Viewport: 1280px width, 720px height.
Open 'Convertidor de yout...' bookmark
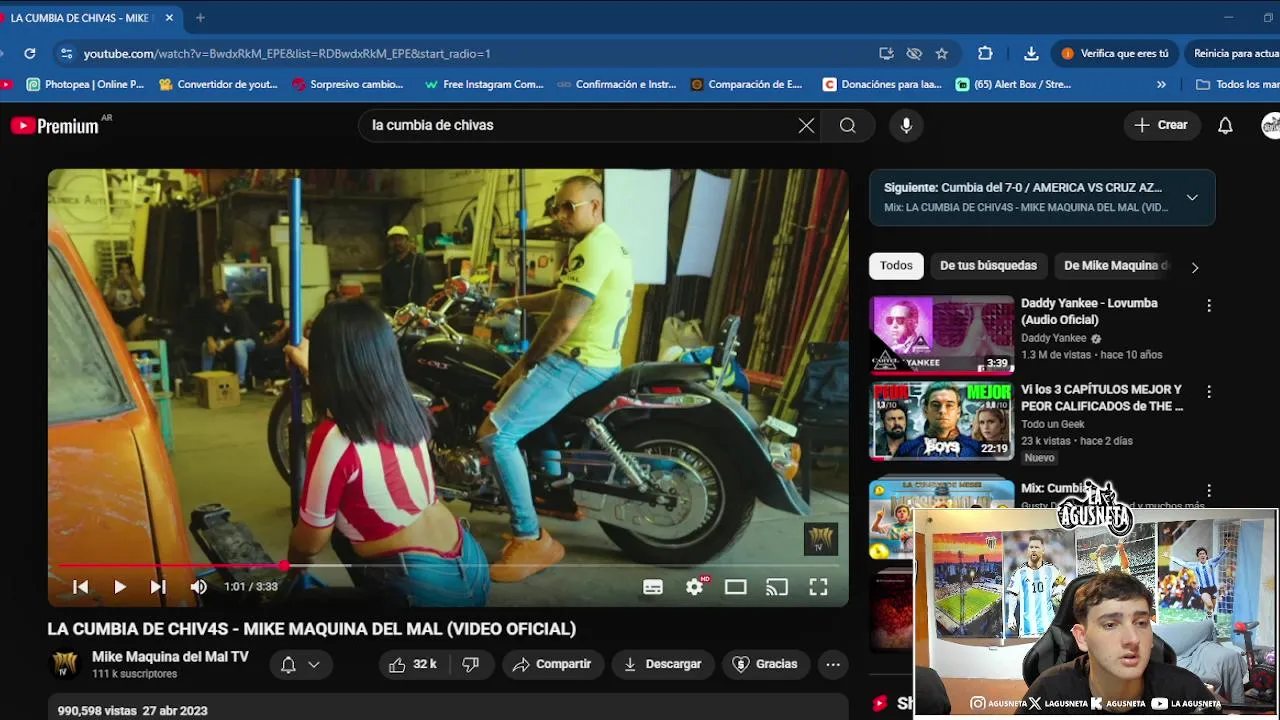tap(218, 84)
